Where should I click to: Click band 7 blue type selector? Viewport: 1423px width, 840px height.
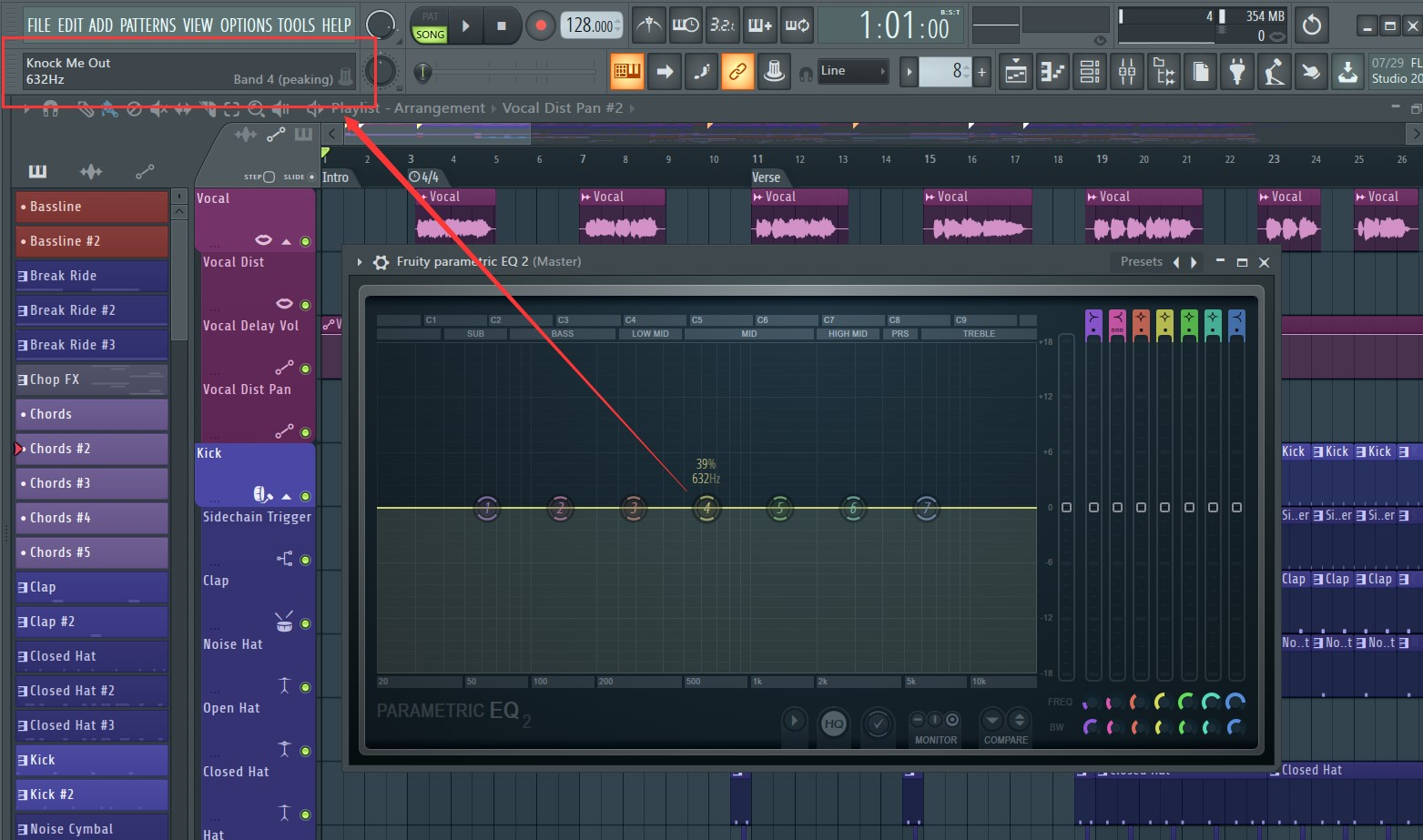(1236, 324)
